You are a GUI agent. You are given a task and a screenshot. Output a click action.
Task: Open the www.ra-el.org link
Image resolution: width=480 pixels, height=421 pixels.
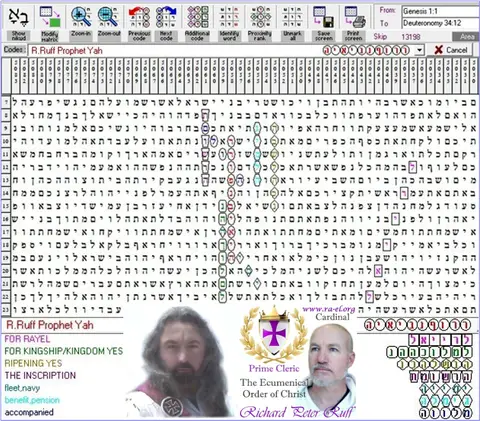[x=328, y=309]
